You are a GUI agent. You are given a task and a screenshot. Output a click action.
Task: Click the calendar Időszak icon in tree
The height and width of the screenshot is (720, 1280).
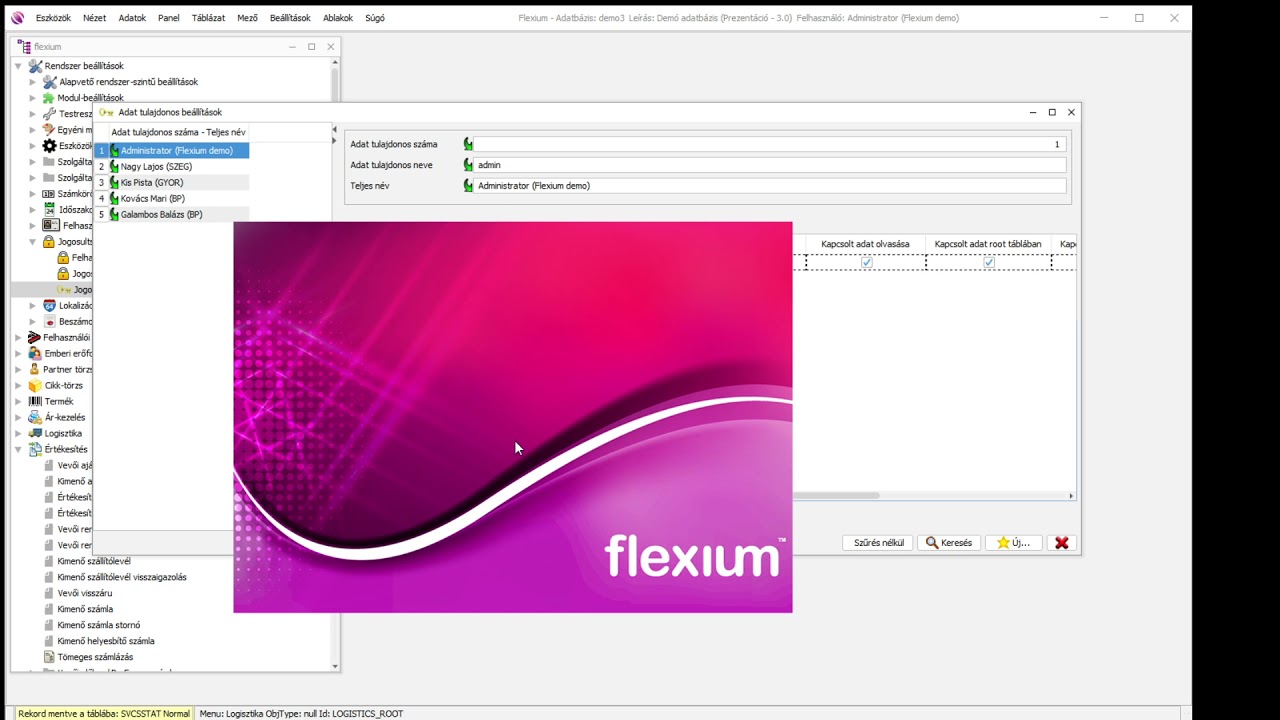[49, 210]
